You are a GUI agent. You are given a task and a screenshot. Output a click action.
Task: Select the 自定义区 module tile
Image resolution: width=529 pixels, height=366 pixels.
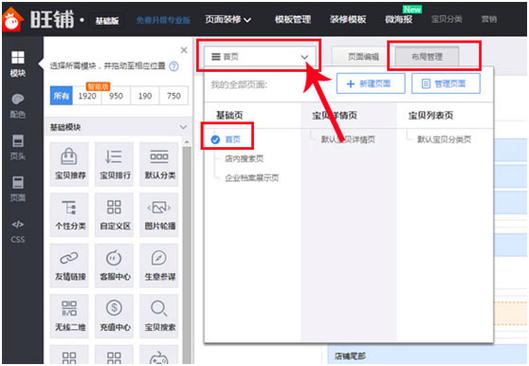tap(114, 215)
